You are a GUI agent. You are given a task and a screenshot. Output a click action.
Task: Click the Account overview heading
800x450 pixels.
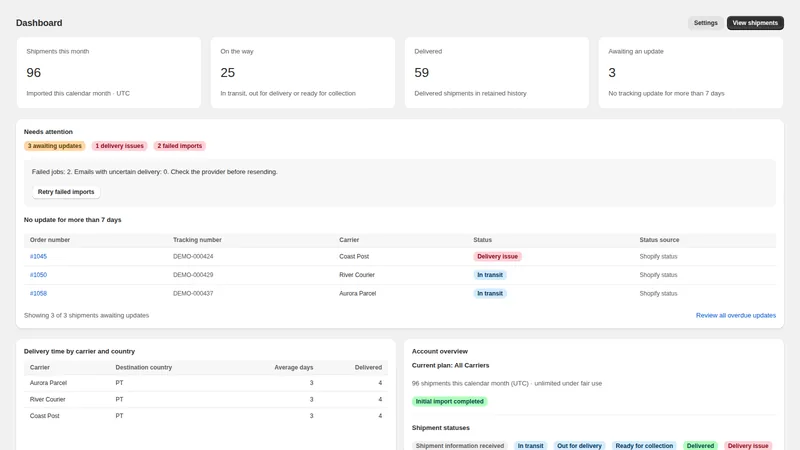coord(439,352)
